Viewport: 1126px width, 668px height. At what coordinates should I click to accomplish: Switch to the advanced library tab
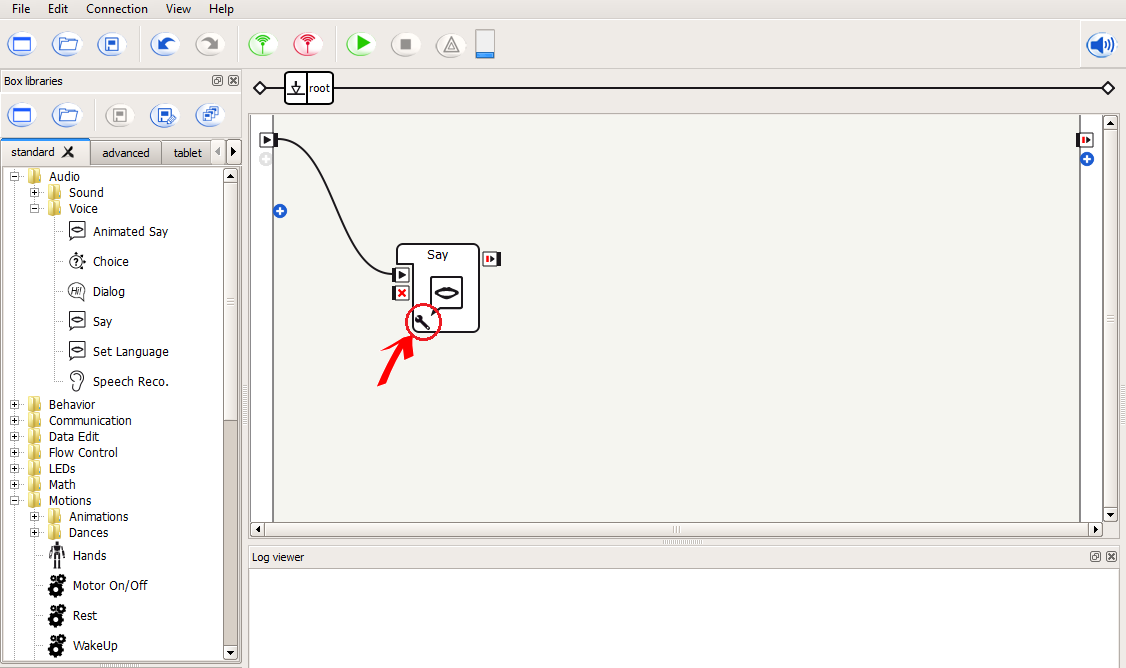pos(125,153)
